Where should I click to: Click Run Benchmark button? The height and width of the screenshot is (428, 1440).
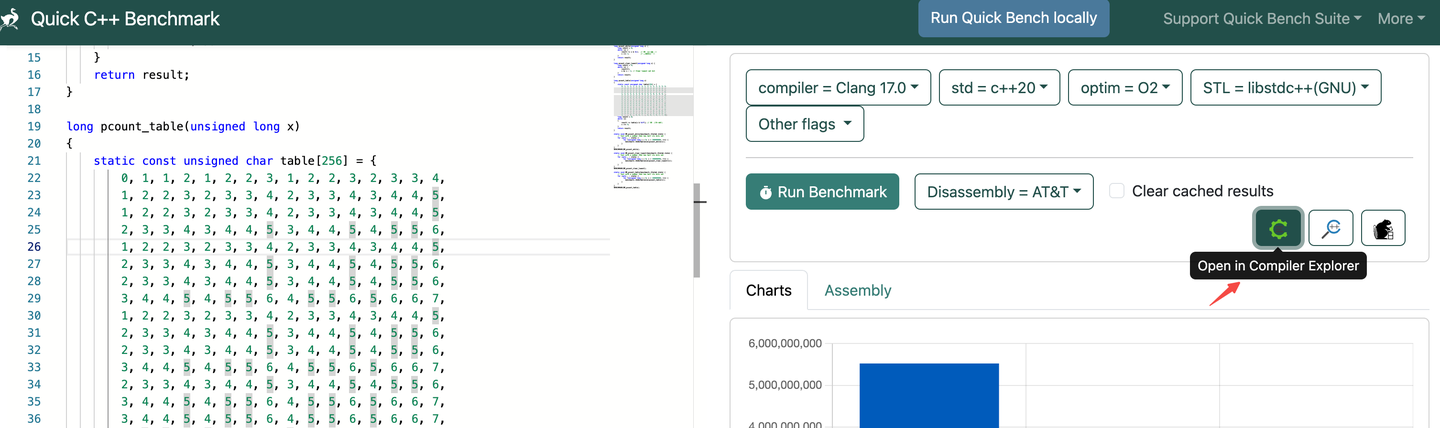[x=823, y=192]
